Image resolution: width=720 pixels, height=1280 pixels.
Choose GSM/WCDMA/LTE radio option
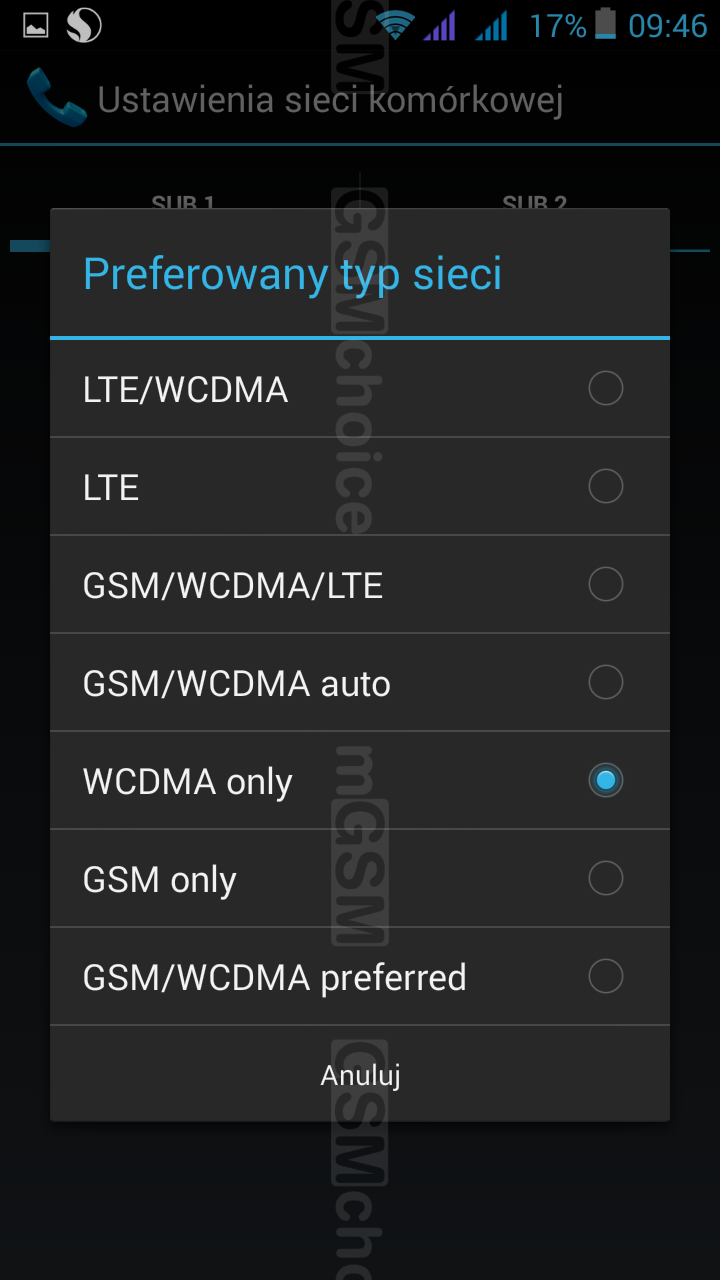(x=606, y=584)
